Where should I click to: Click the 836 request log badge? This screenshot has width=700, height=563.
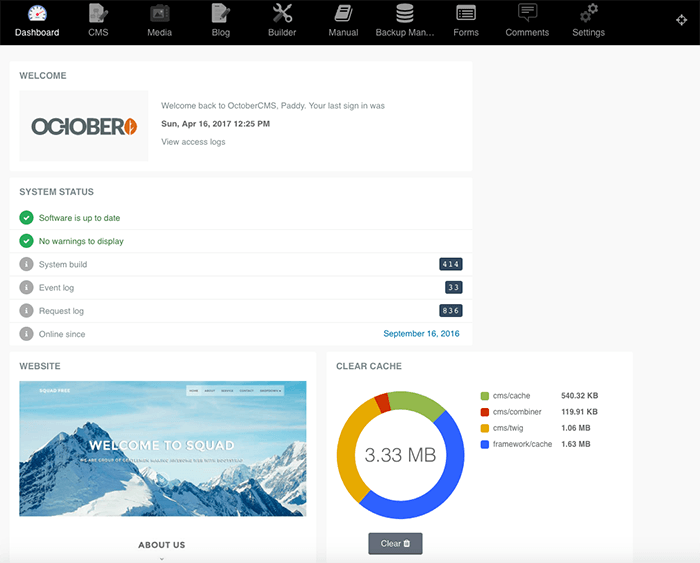click(451, 311)
